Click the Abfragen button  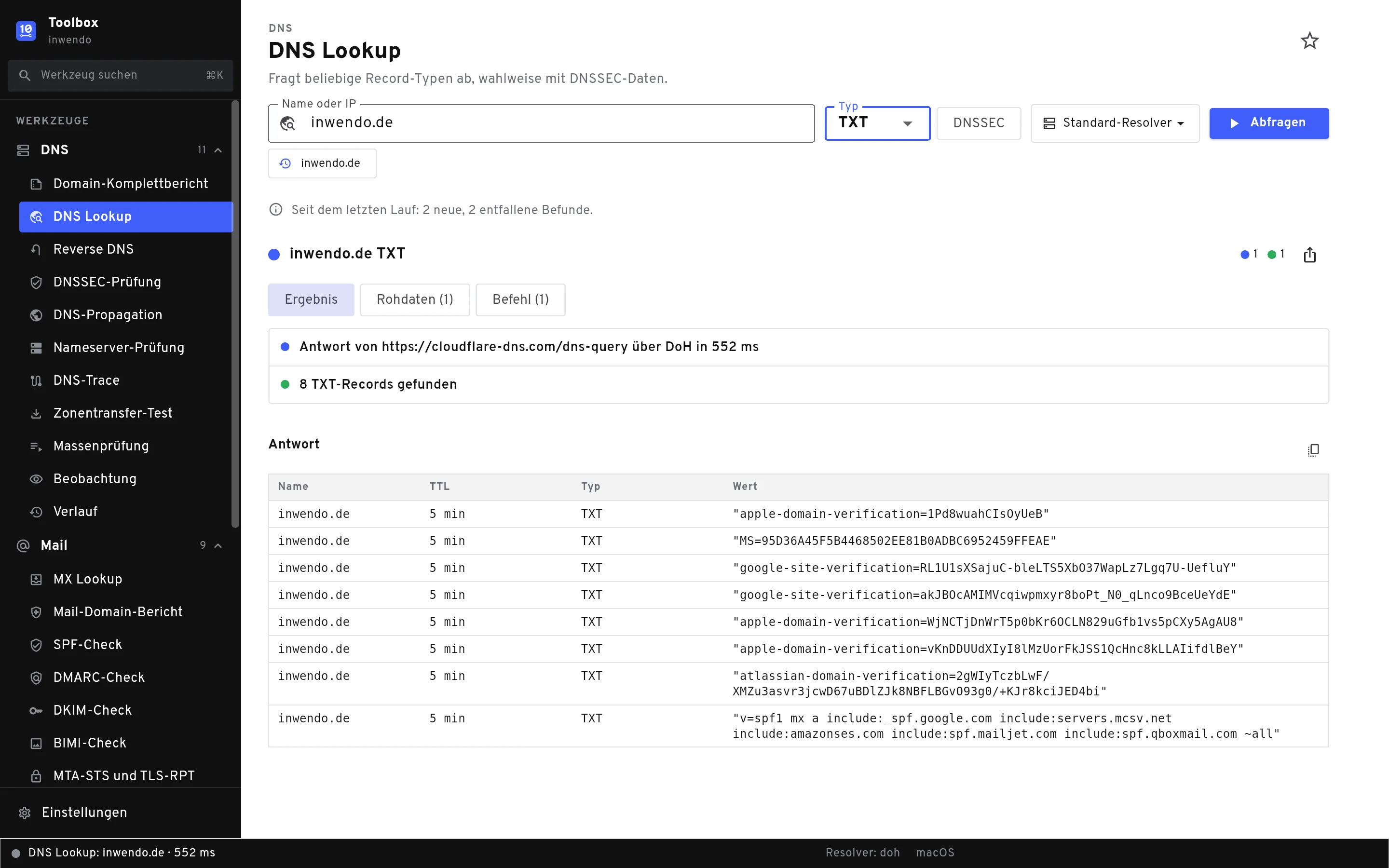pyautogui.click(x=1268, y=123)
